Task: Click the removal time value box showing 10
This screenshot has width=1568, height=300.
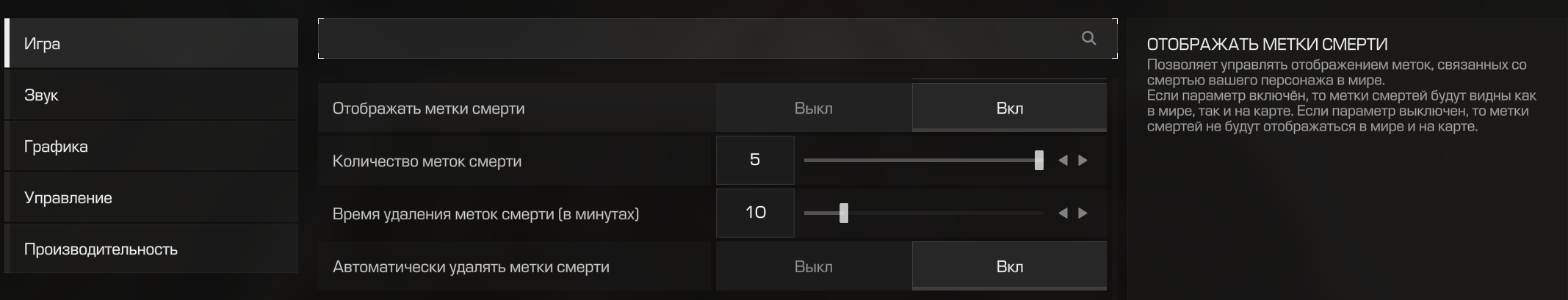Action: [755, 213]
